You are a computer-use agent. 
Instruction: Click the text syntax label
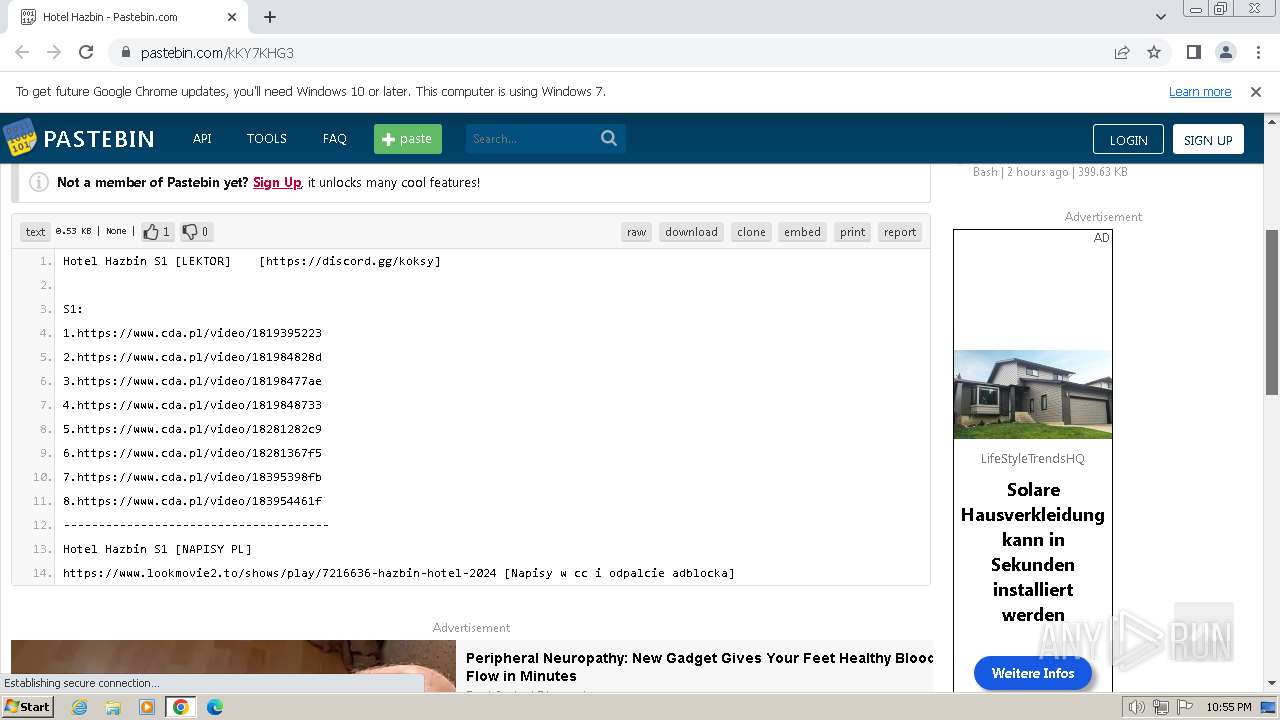pyautogui.click(x=35, y=232)
